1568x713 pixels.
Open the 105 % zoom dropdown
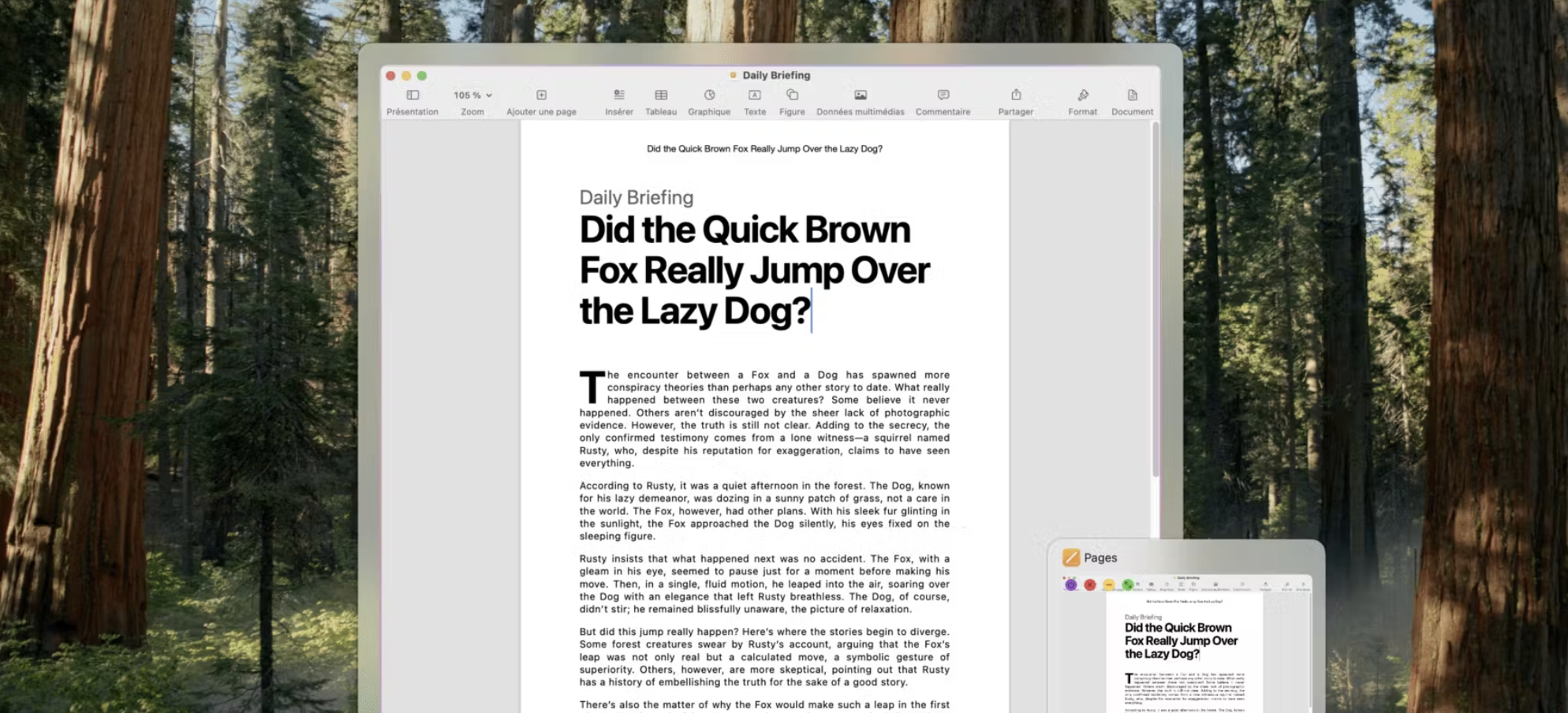click(x=472, y=95)
